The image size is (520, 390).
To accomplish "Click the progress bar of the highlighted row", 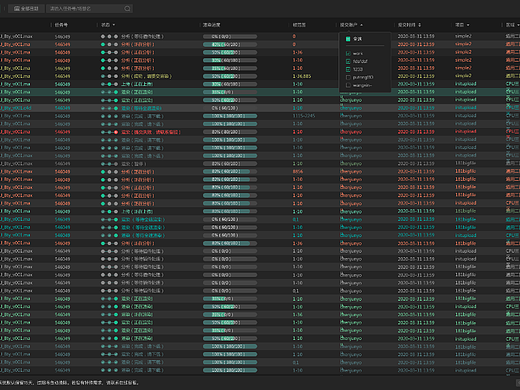I will (230, 92).
